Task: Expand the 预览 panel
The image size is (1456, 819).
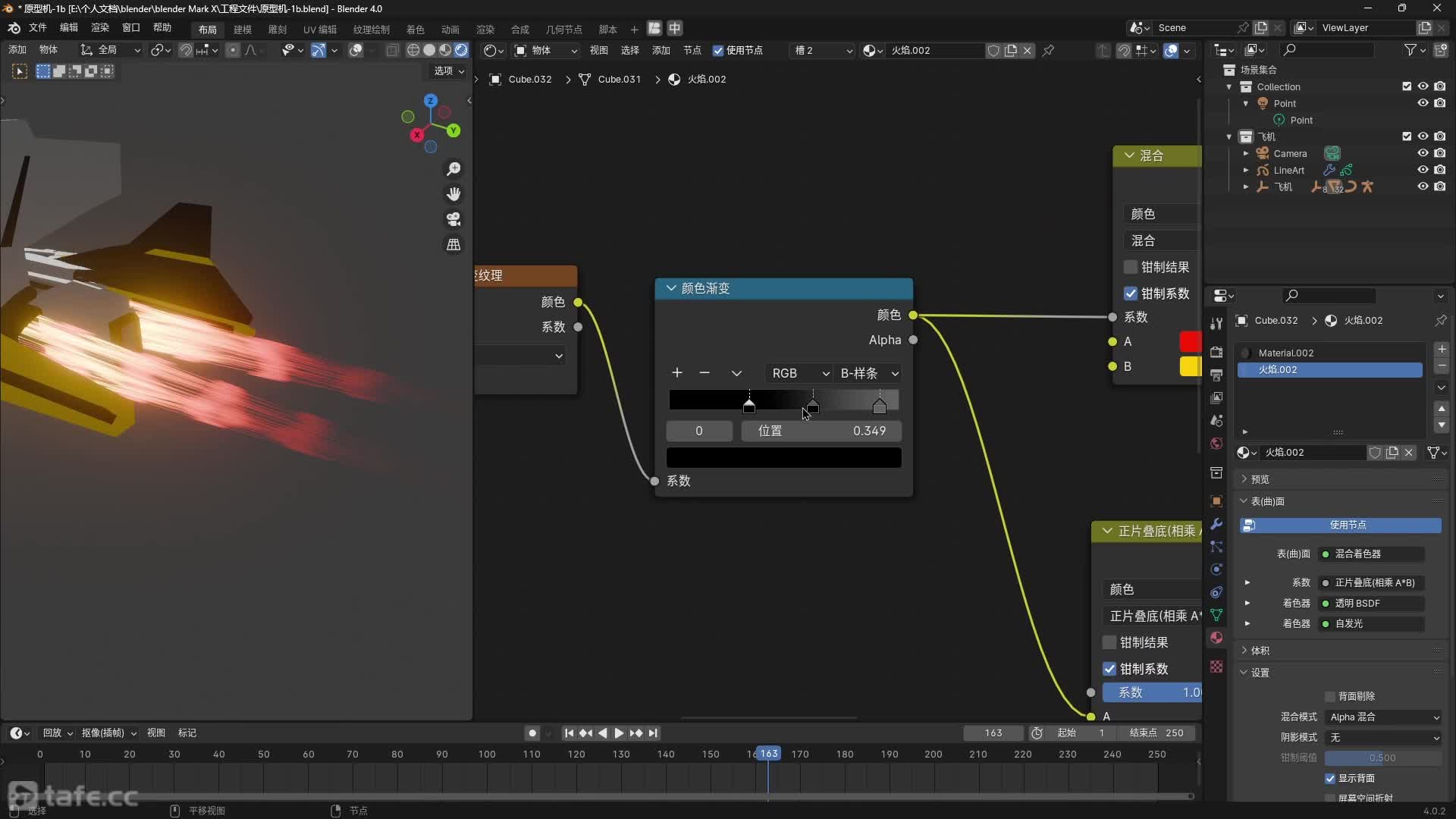Action: click(x=1260, y=479)
